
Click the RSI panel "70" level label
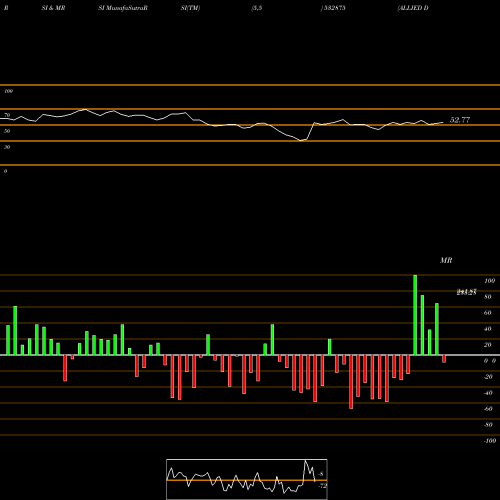[7, 115]
